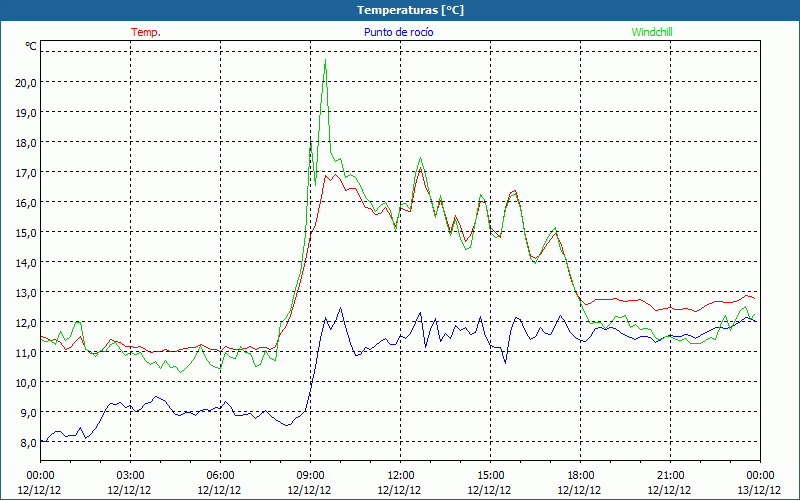Click the 10,0 y-axis value
This screenshot has width=800, height=500.
point(26,383)
